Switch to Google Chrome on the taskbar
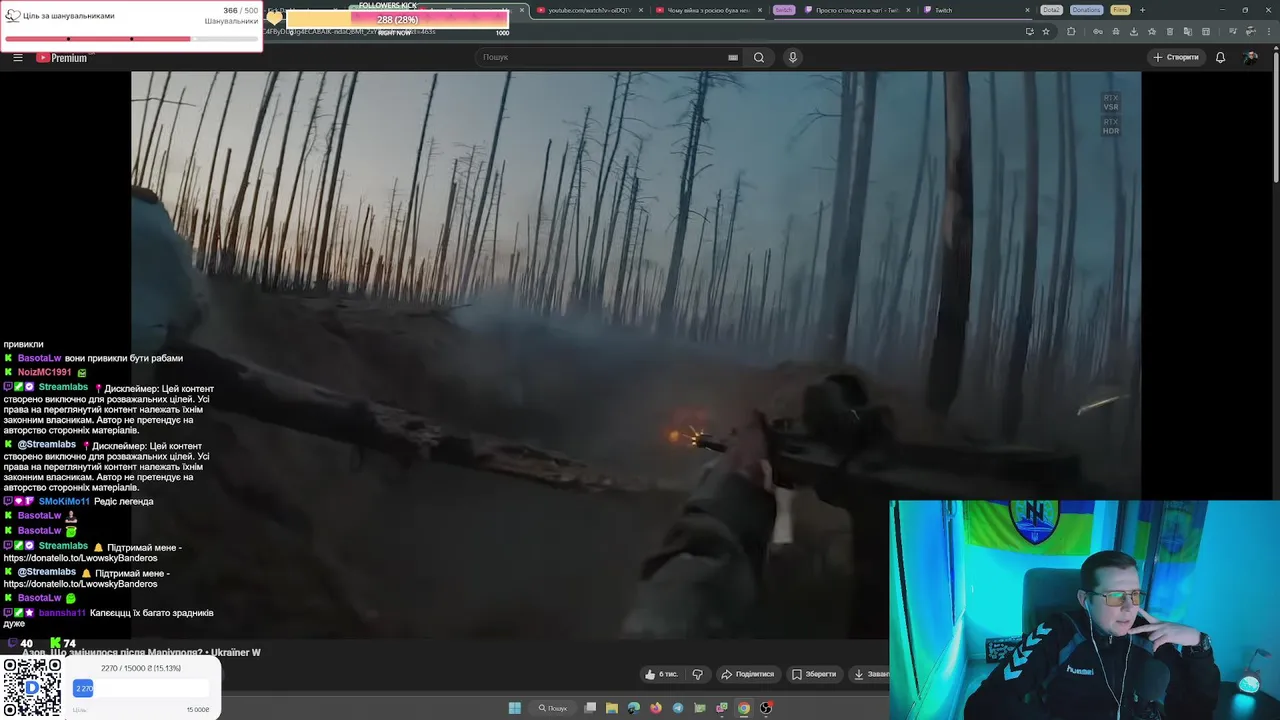 [744, 708]
